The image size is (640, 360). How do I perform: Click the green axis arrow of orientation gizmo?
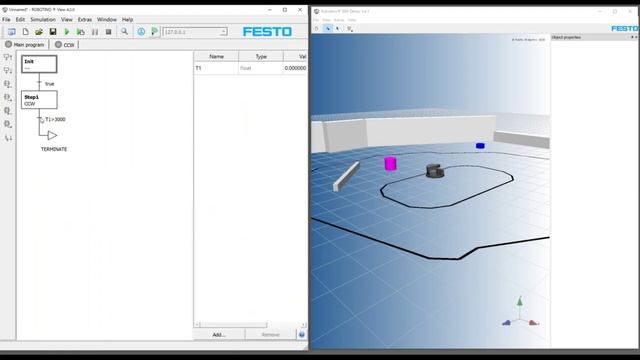(x=520, y=302)
